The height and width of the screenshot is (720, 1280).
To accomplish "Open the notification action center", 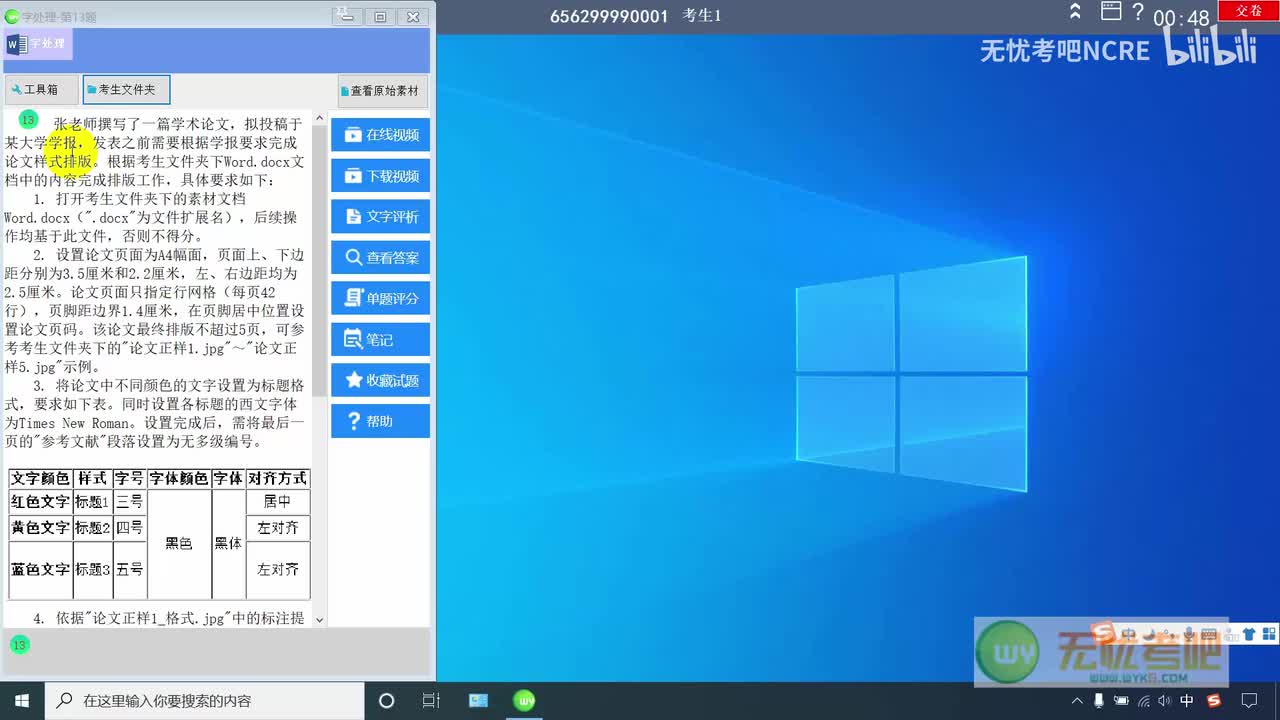I will pos(1249,701).
